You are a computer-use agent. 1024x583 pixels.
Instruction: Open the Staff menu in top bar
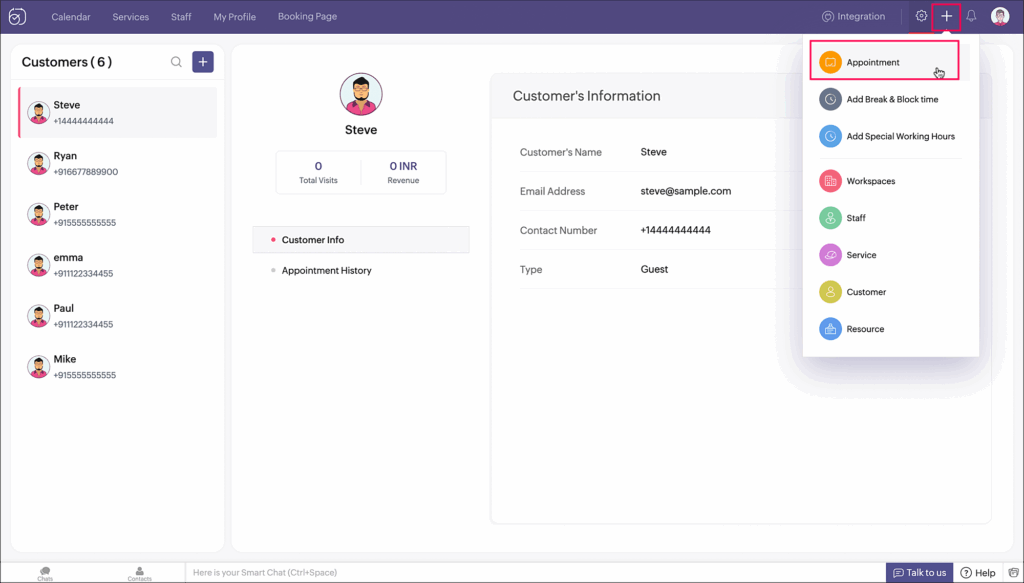[181, 17]
